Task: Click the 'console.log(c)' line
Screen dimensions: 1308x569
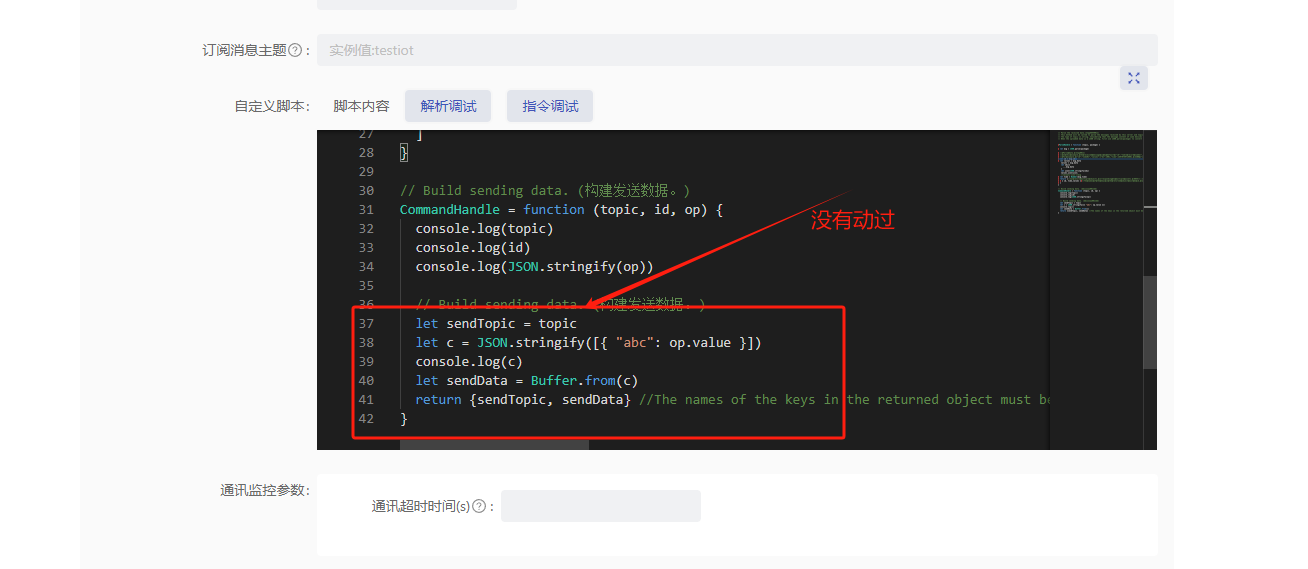Action: (469, 361)
